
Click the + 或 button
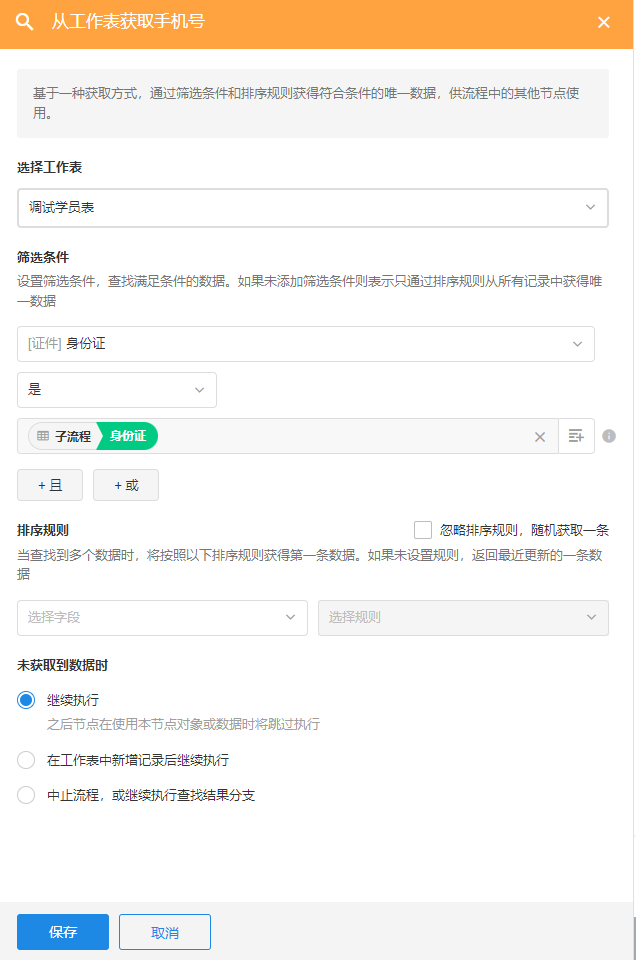click(126, 485)
